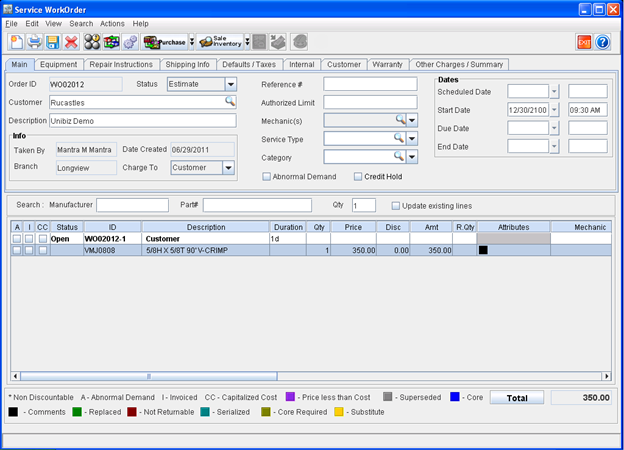Open the Actions menu
Image resolution: width=624 pixels, height=450 pixels.
[x=112, y=24]
